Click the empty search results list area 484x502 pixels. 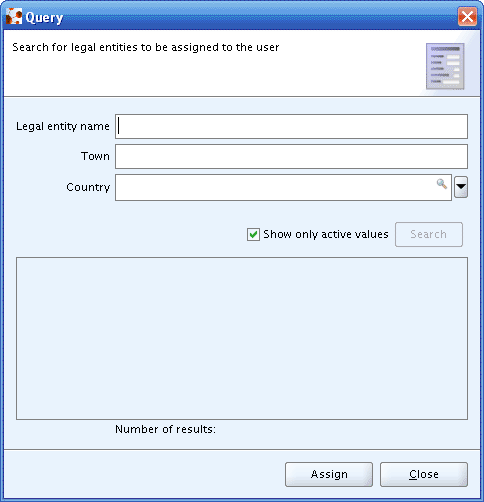click(242, 338)
